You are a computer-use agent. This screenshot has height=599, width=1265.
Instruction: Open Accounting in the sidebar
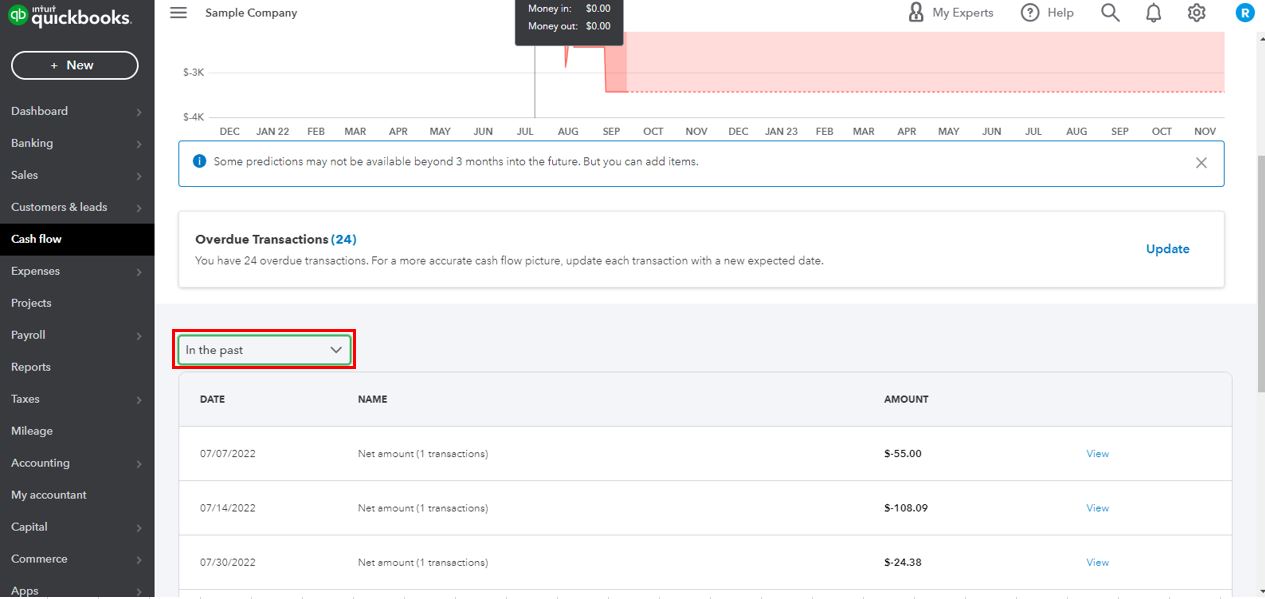tap(40, 463)
